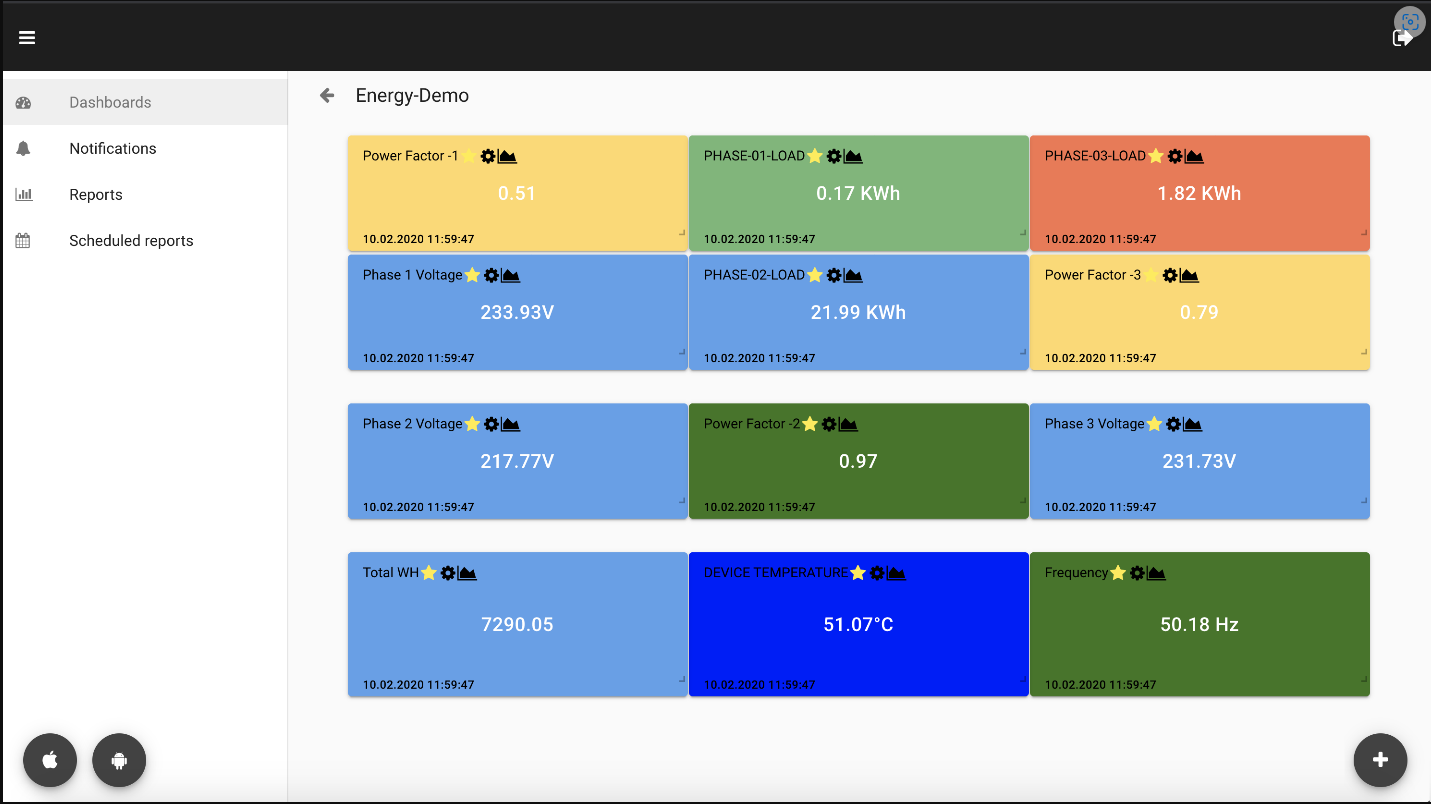Viewport: 1431px width, 804px height.
Task: Open settings gear on Power Factor -2
Action: pos(829,424)
